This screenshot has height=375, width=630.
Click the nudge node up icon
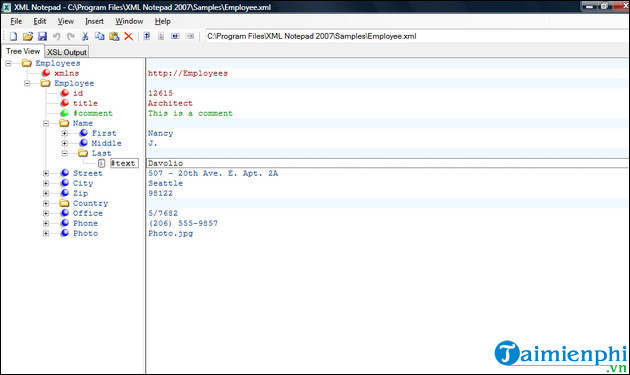(147, 36)
